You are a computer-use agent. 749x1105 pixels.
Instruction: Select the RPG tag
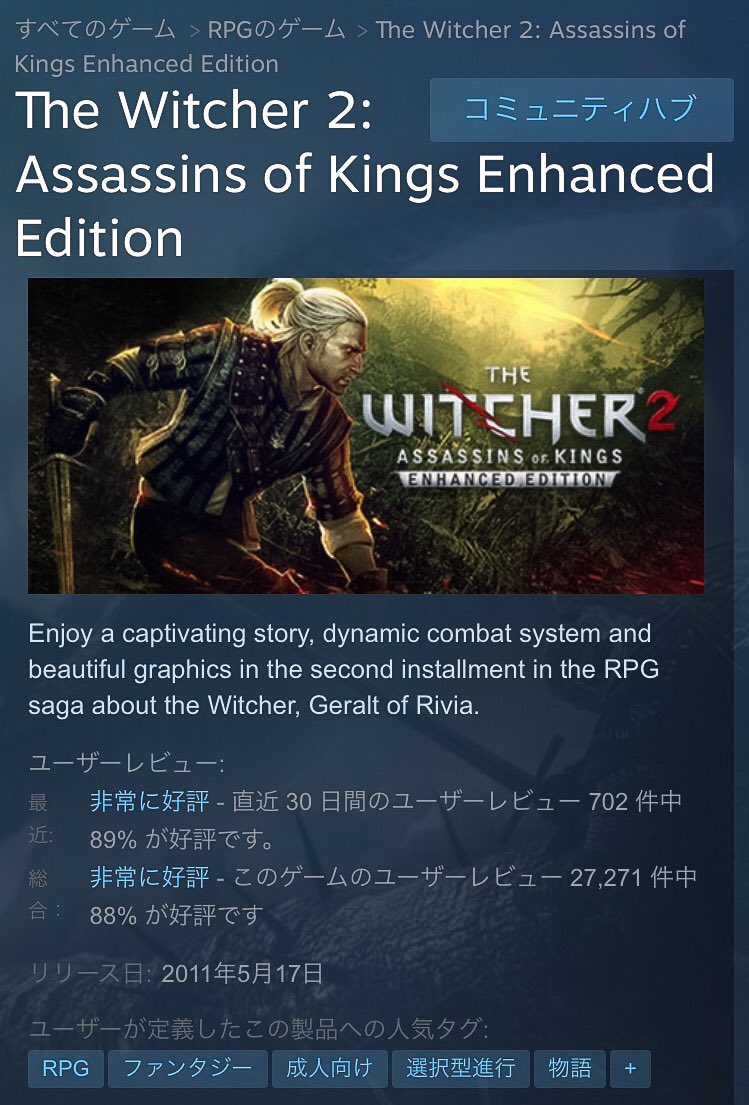pyautogui.click(x=66, y=1068)
